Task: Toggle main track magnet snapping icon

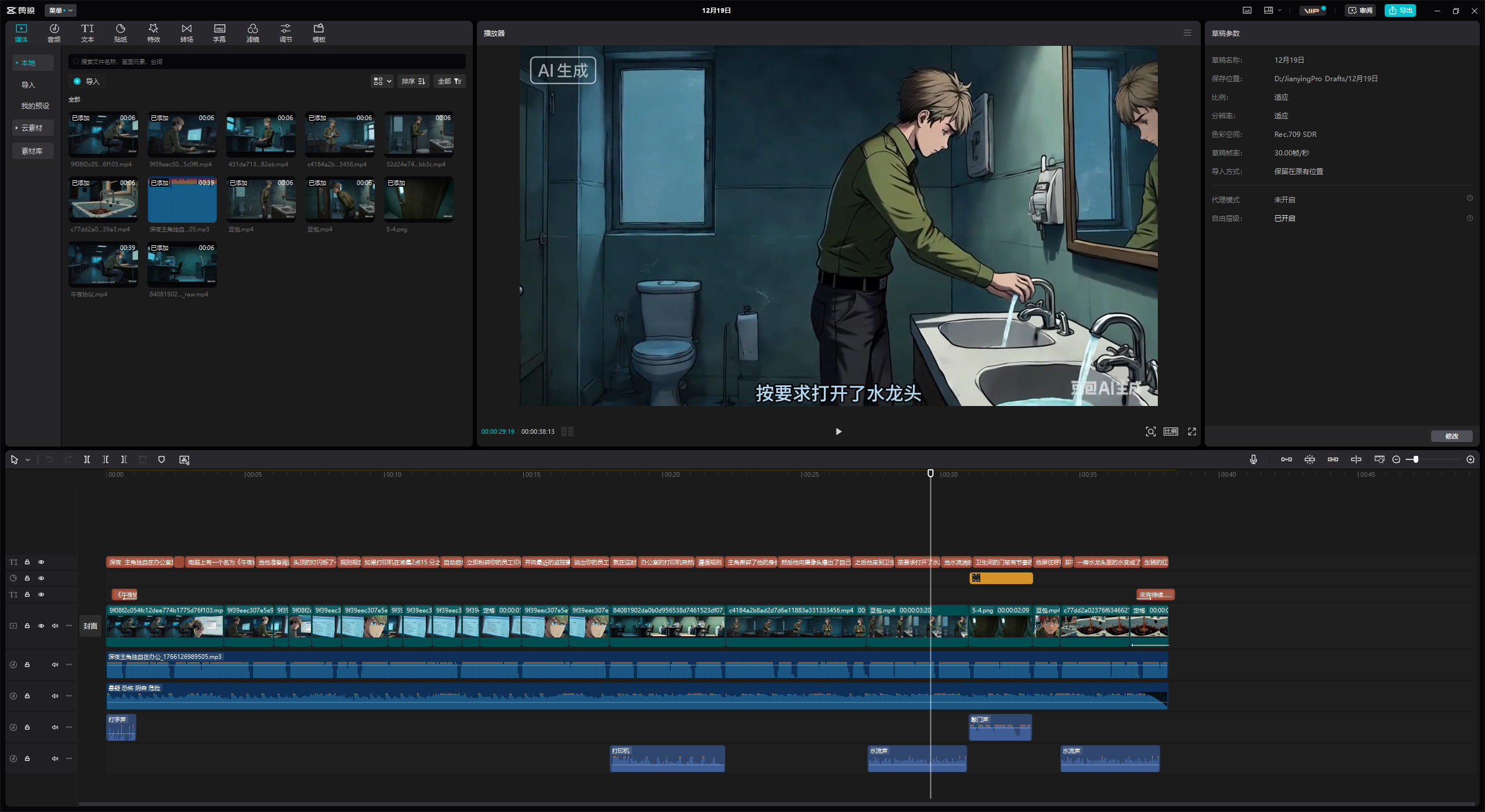Action: pyautogui.click(x=1286, y=459)
